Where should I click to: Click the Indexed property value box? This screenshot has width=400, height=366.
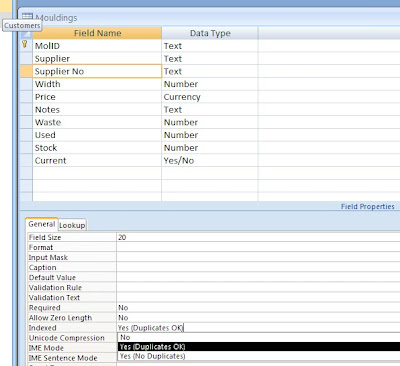point(258,328)
